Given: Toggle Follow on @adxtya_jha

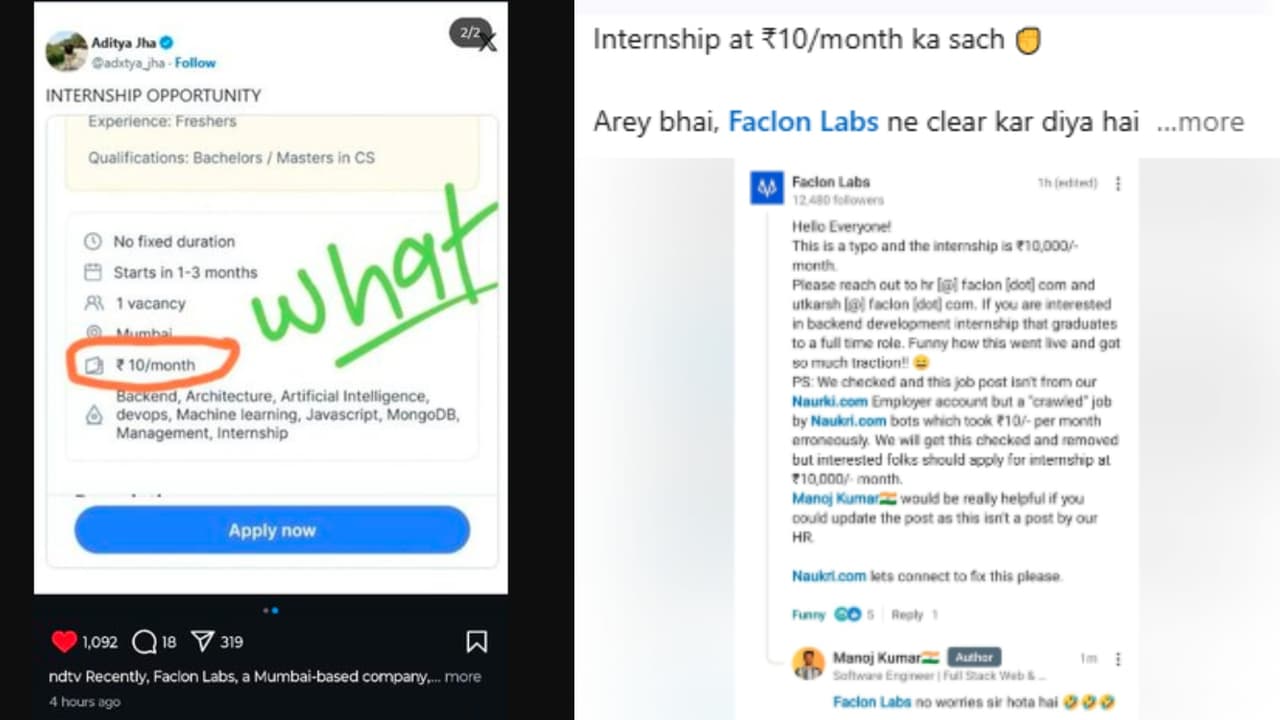Looking at the screenshot, I should [195, 62].
